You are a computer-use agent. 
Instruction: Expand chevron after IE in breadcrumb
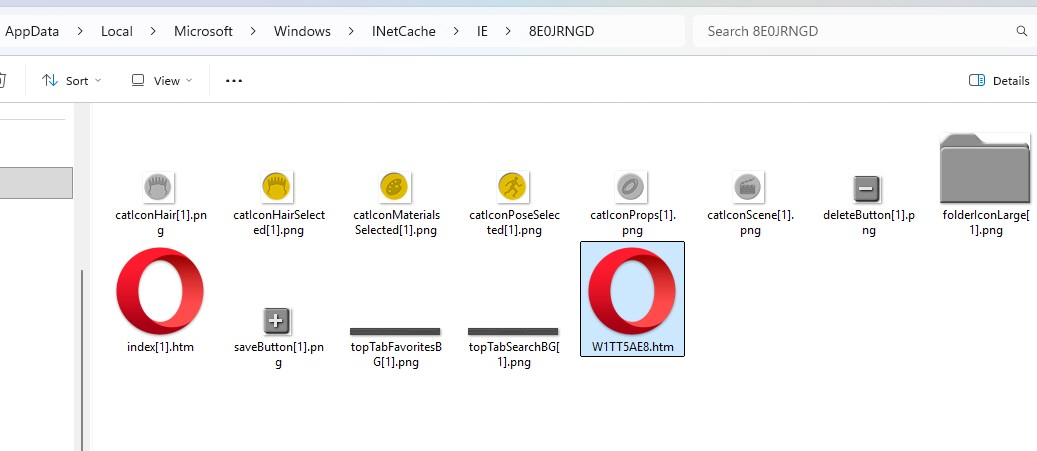509,31
